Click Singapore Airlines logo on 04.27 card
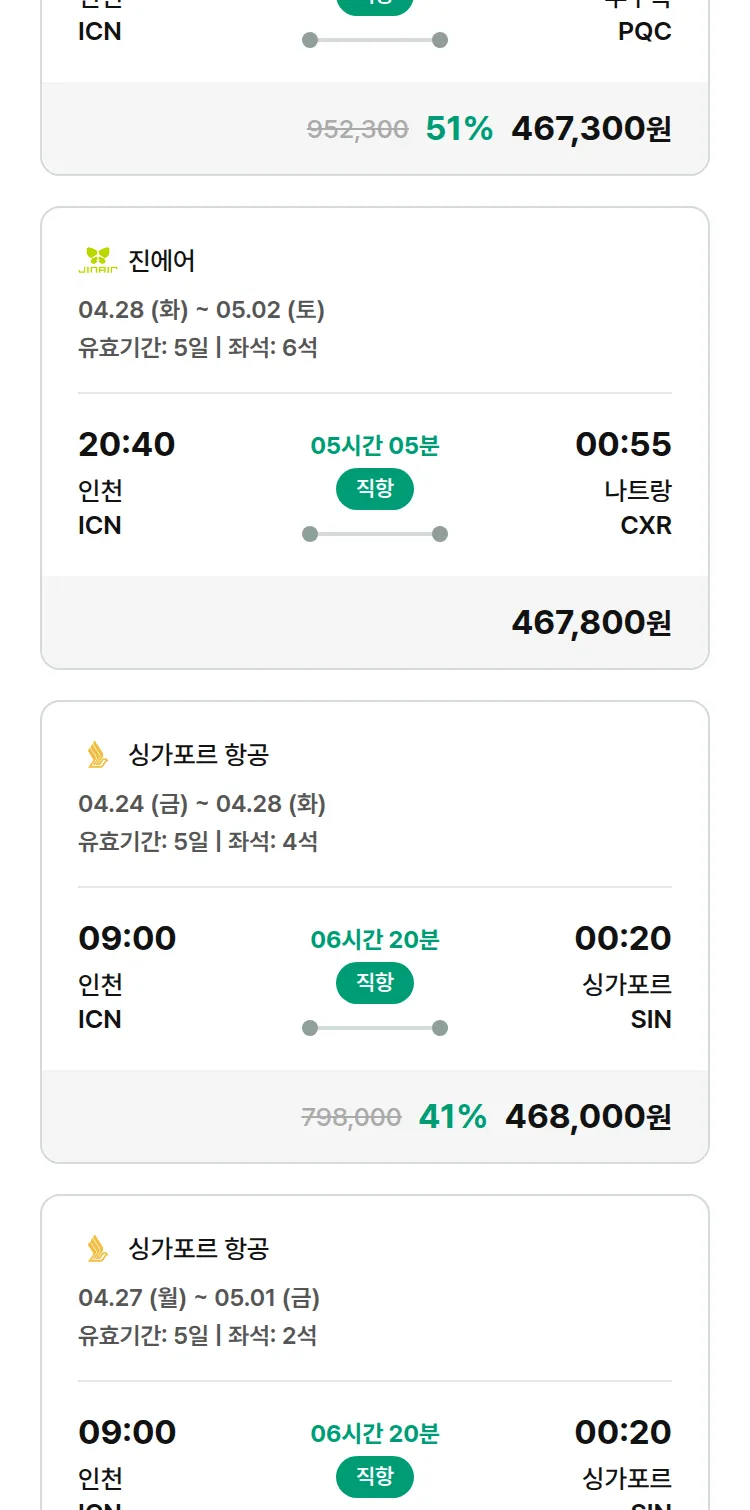The width and height of the screenshot is (750, 1510). (x=97, y=1249)
